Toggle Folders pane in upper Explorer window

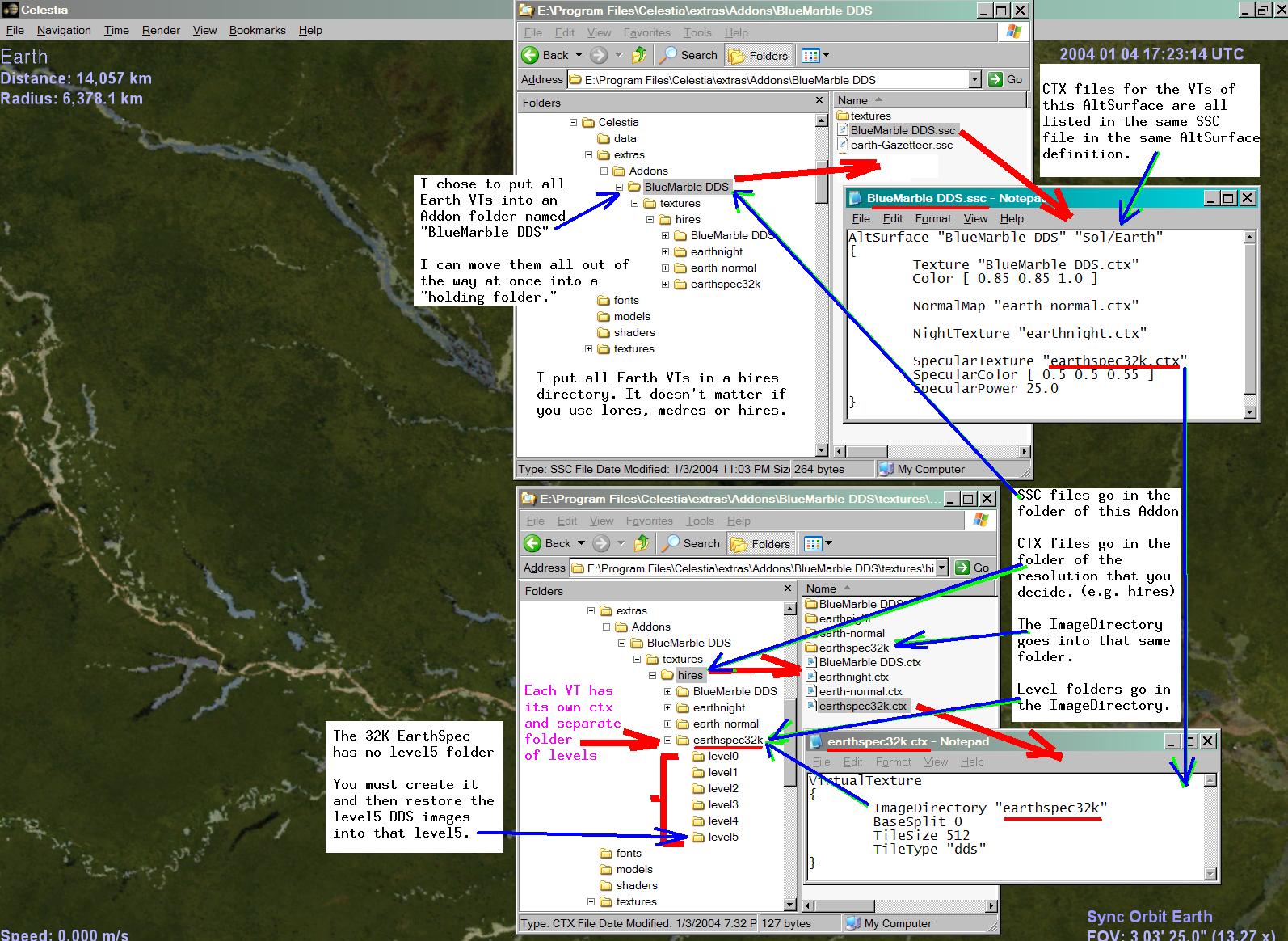[x=758, y=55]
